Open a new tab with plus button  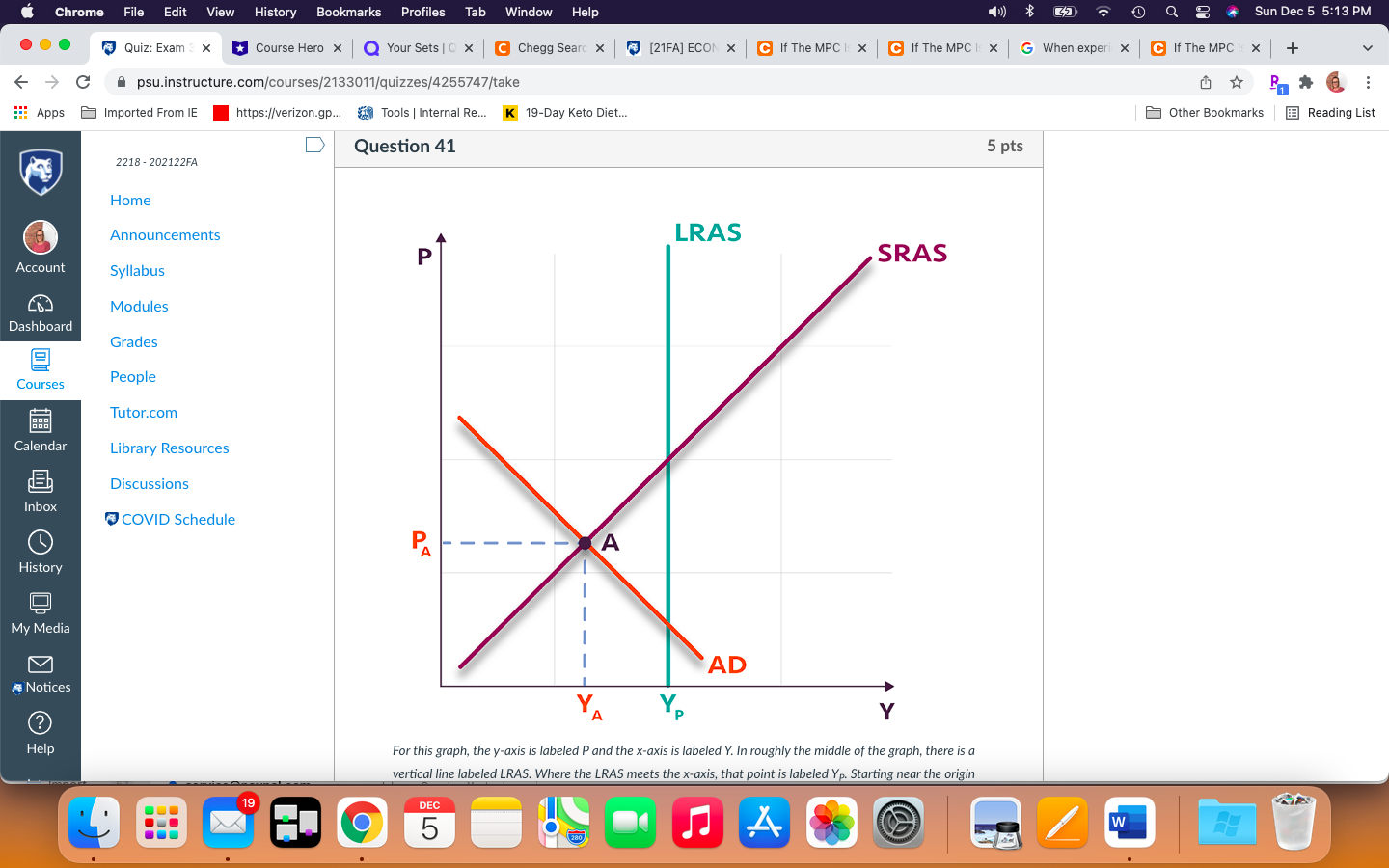pyautogui.click(x=1293, y=48)
